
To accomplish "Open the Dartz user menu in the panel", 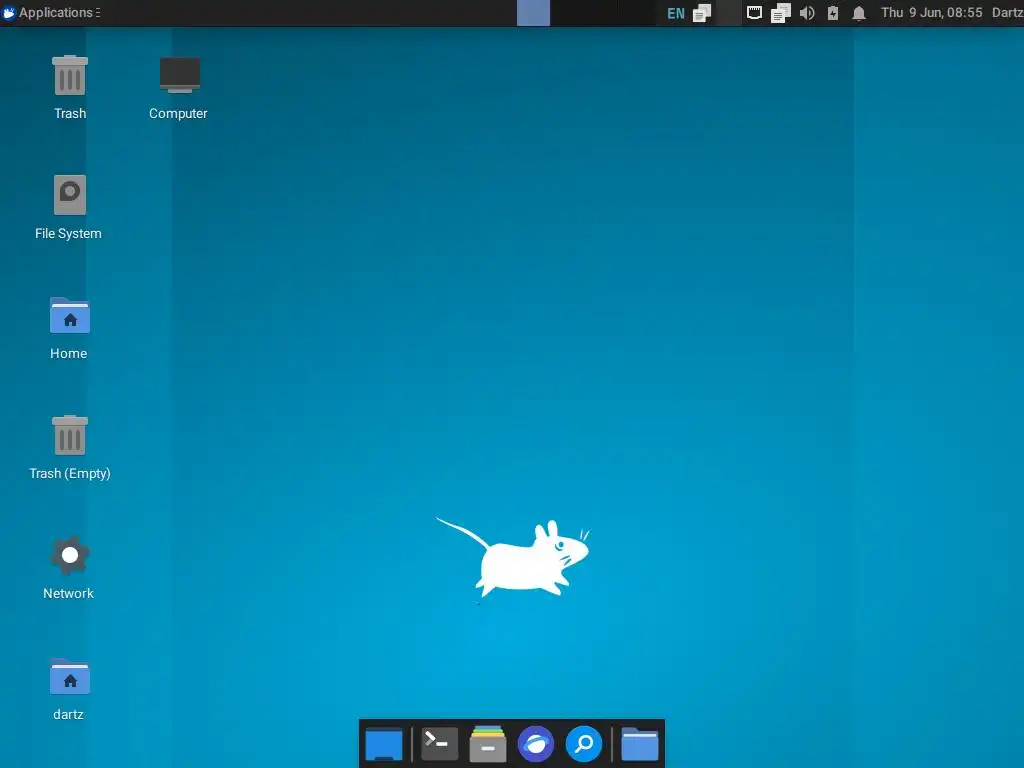I will point(1007,12).
